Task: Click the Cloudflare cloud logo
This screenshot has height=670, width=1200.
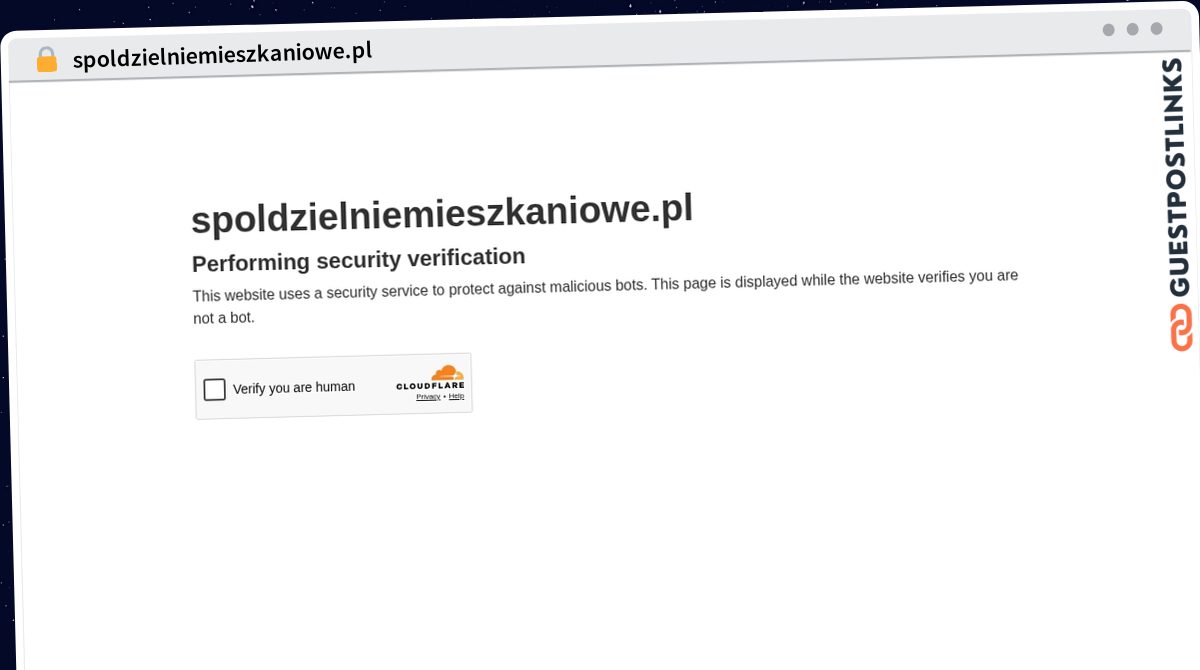Action: coord(447,372)
